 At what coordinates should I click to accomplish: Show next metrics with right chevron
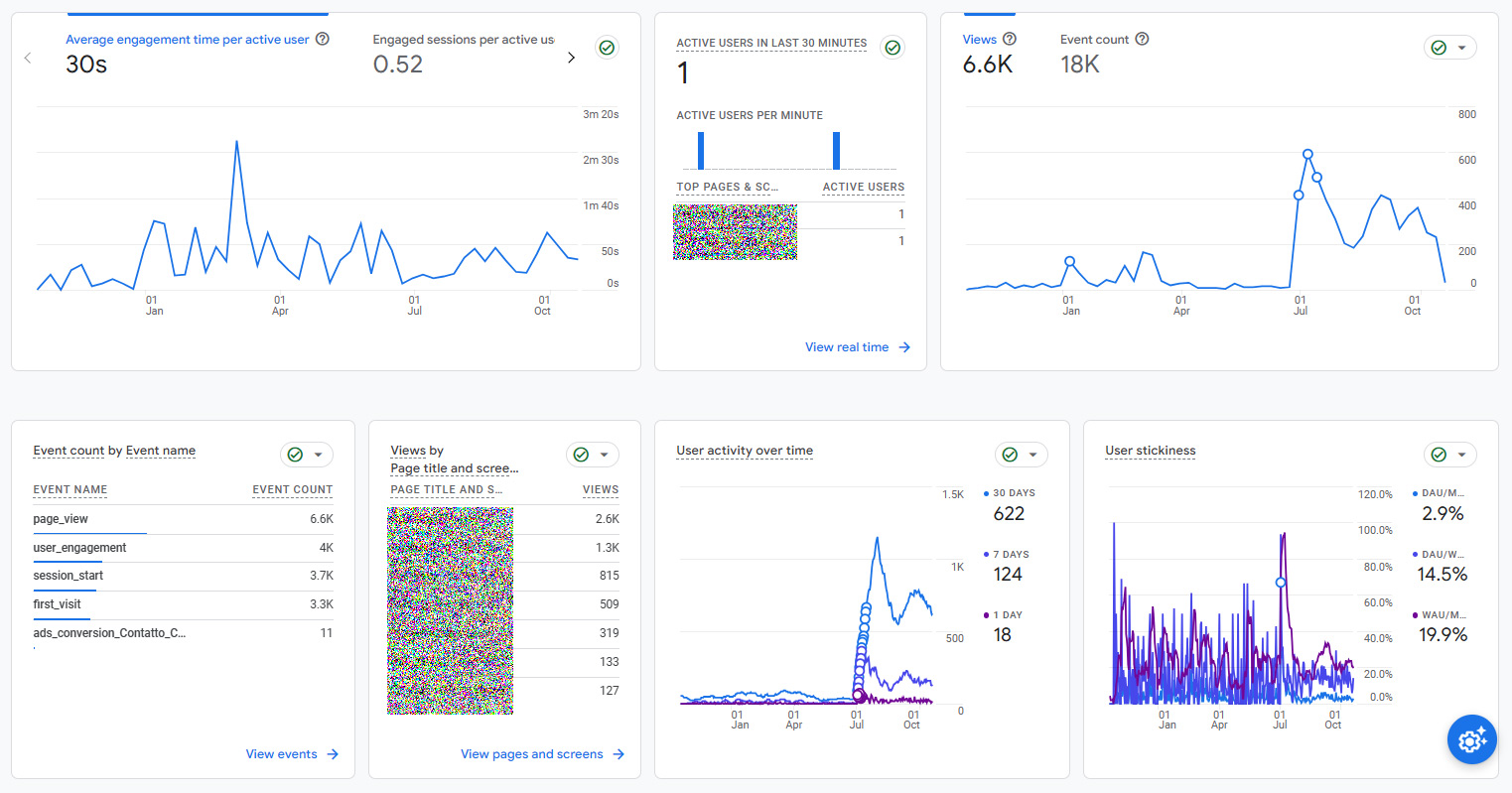point(571,58)
